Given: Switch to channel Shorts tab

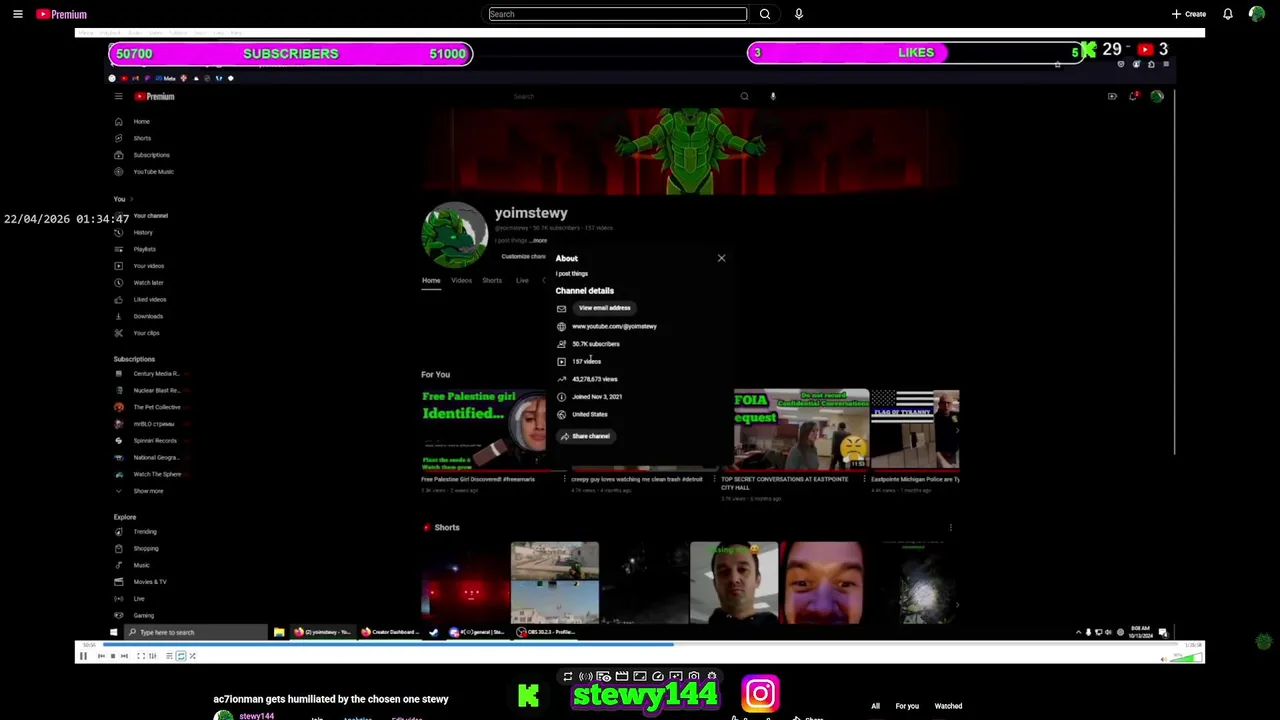Looking at the screenshot, I should [492, 280].
